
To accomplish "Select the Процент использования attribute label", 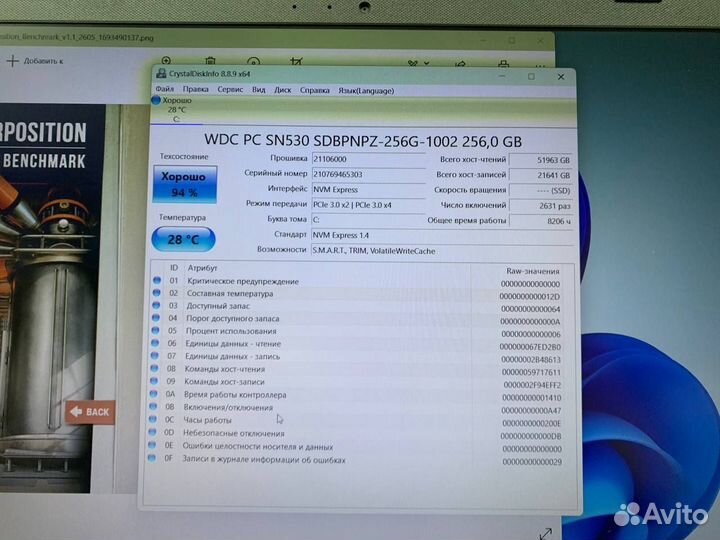I will [231, 331].
